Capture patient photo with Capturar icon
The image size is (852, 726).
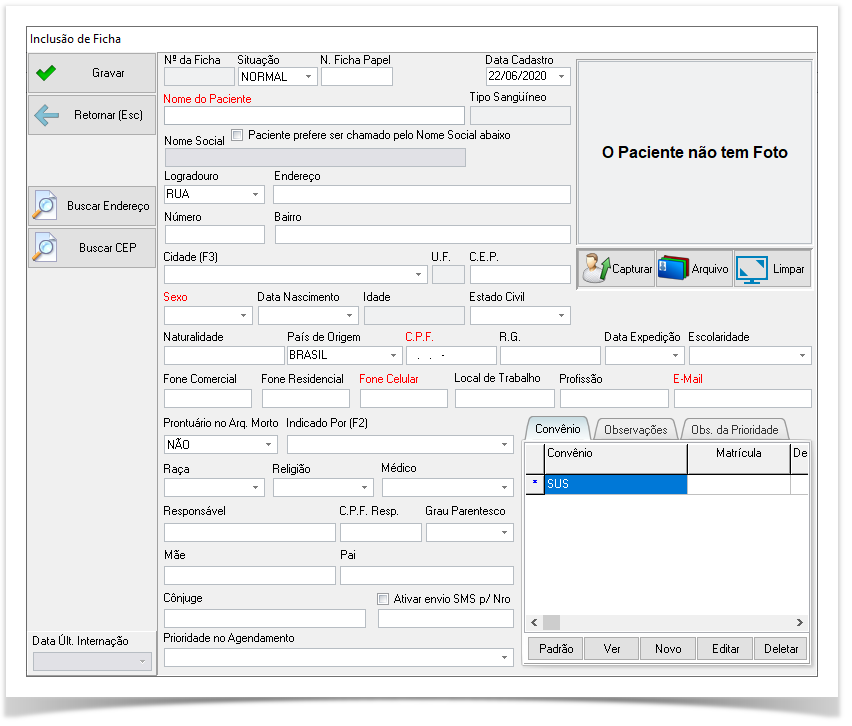pyautogui.click(x=597, y=269)
